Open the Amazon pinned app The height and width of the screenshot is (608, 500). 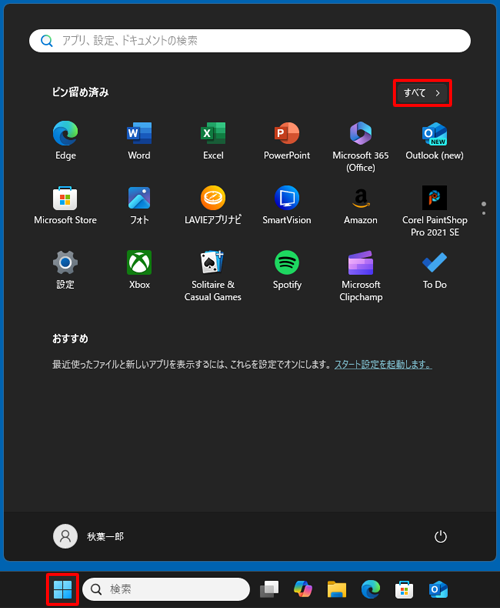coord(361,206)
